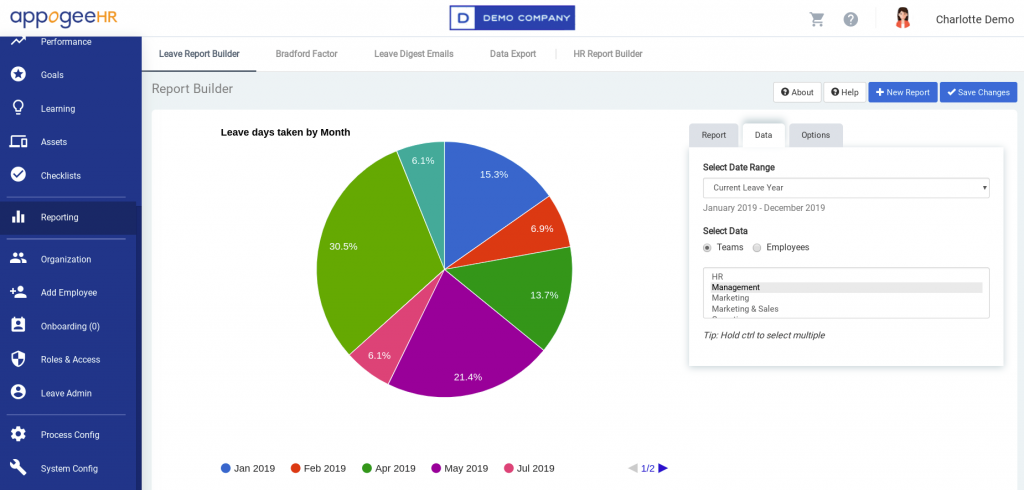Select the Employees radio button

pos(757,247)
